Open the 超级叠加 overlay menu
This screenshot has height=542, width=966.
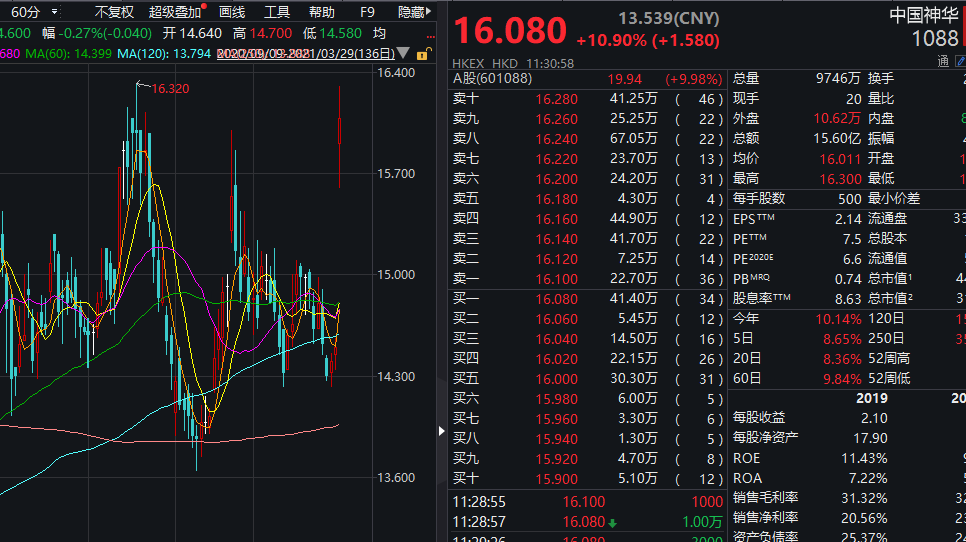175,12
